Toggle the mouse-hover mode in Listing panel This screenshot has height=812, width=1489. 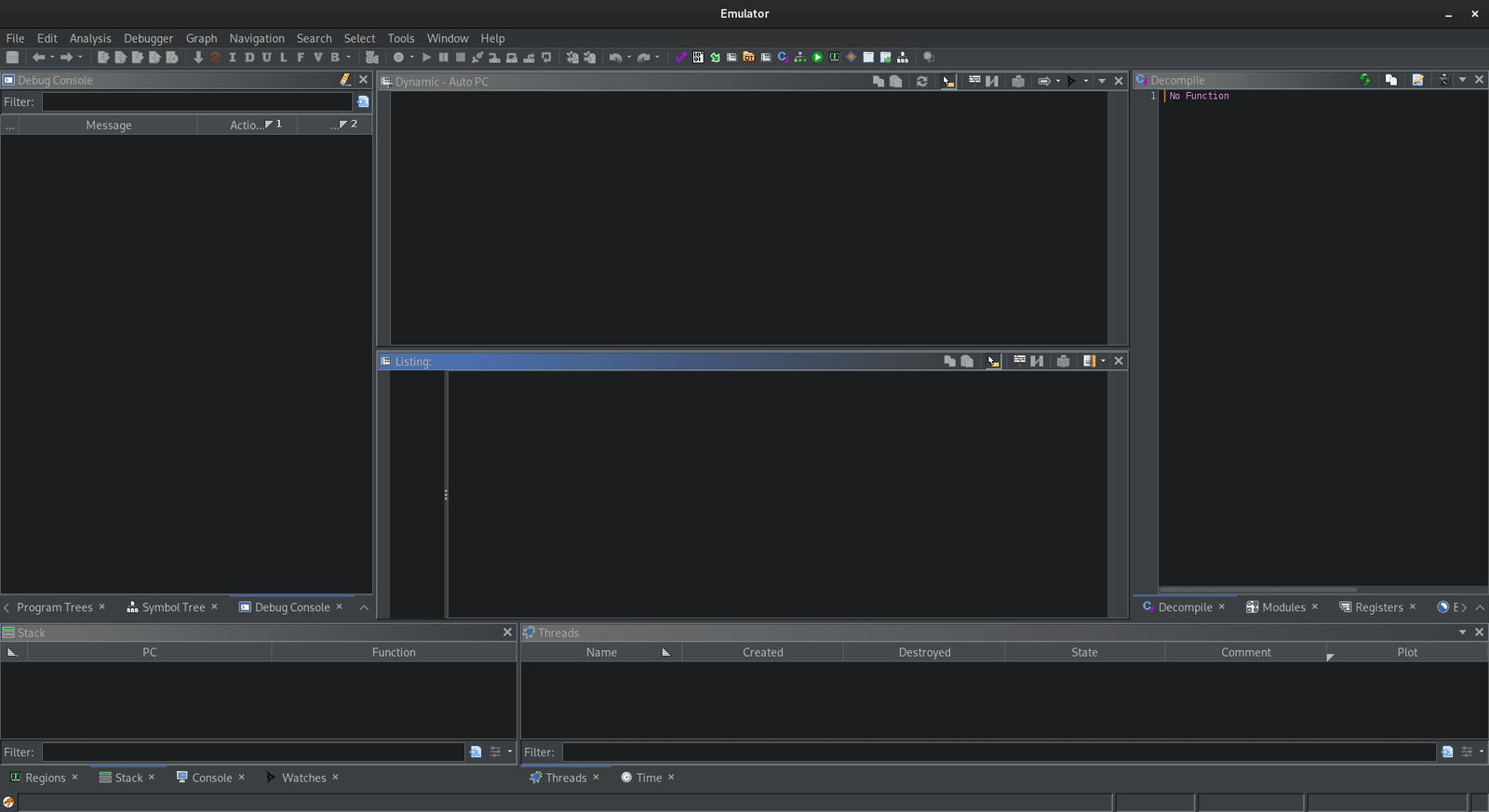point(994,361)
